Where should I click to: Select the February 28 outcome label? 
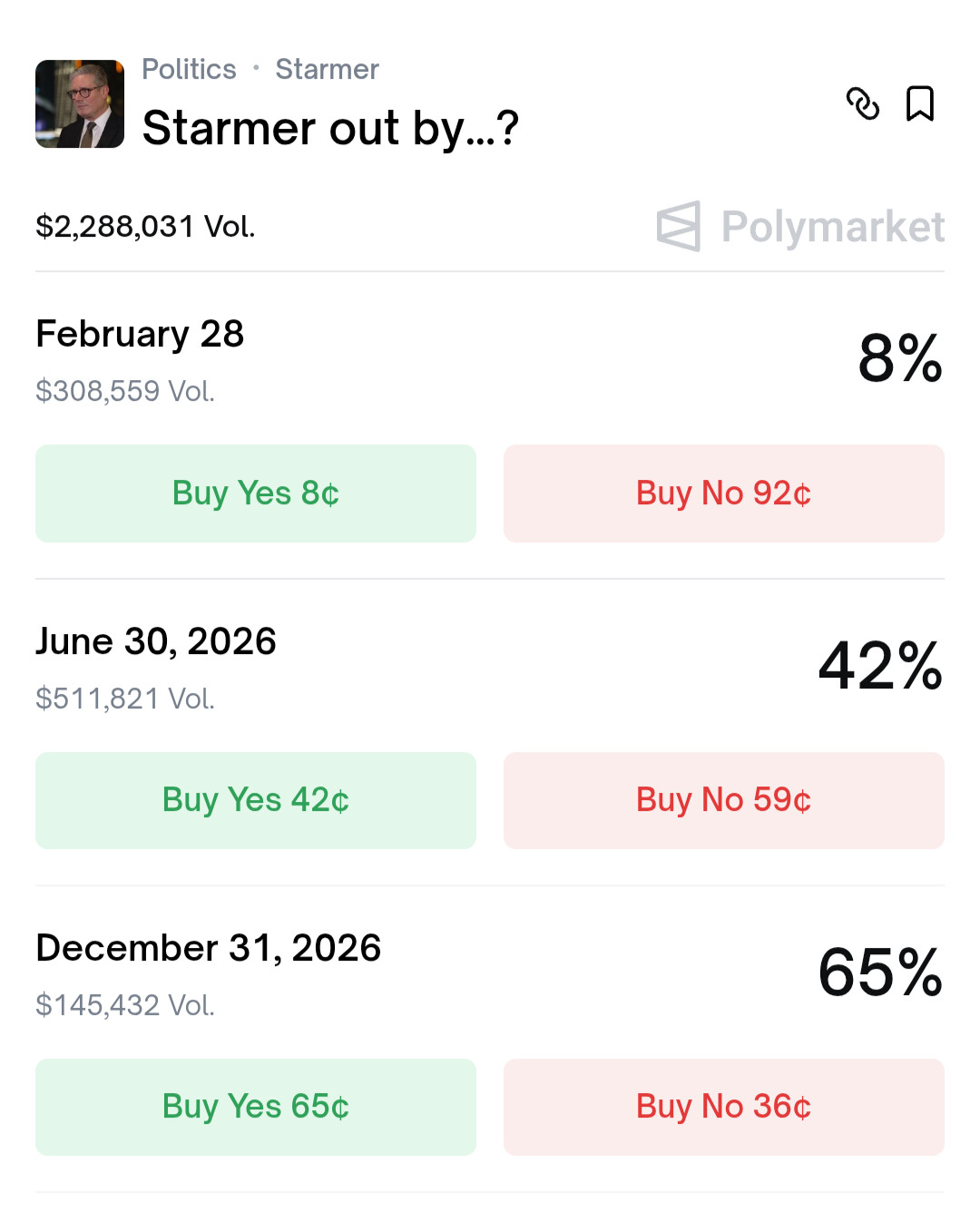pyautogui.click(x=140, y=334)
